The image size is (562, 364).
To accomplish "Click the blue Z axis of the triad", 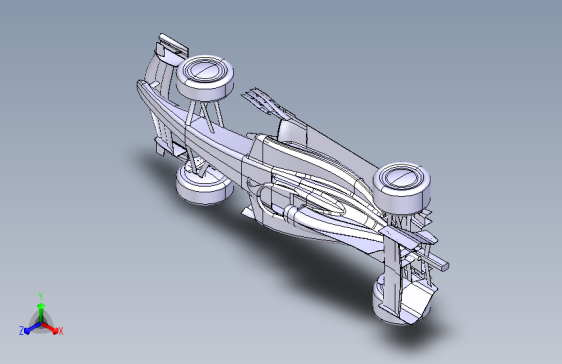I will click(32, 328).
